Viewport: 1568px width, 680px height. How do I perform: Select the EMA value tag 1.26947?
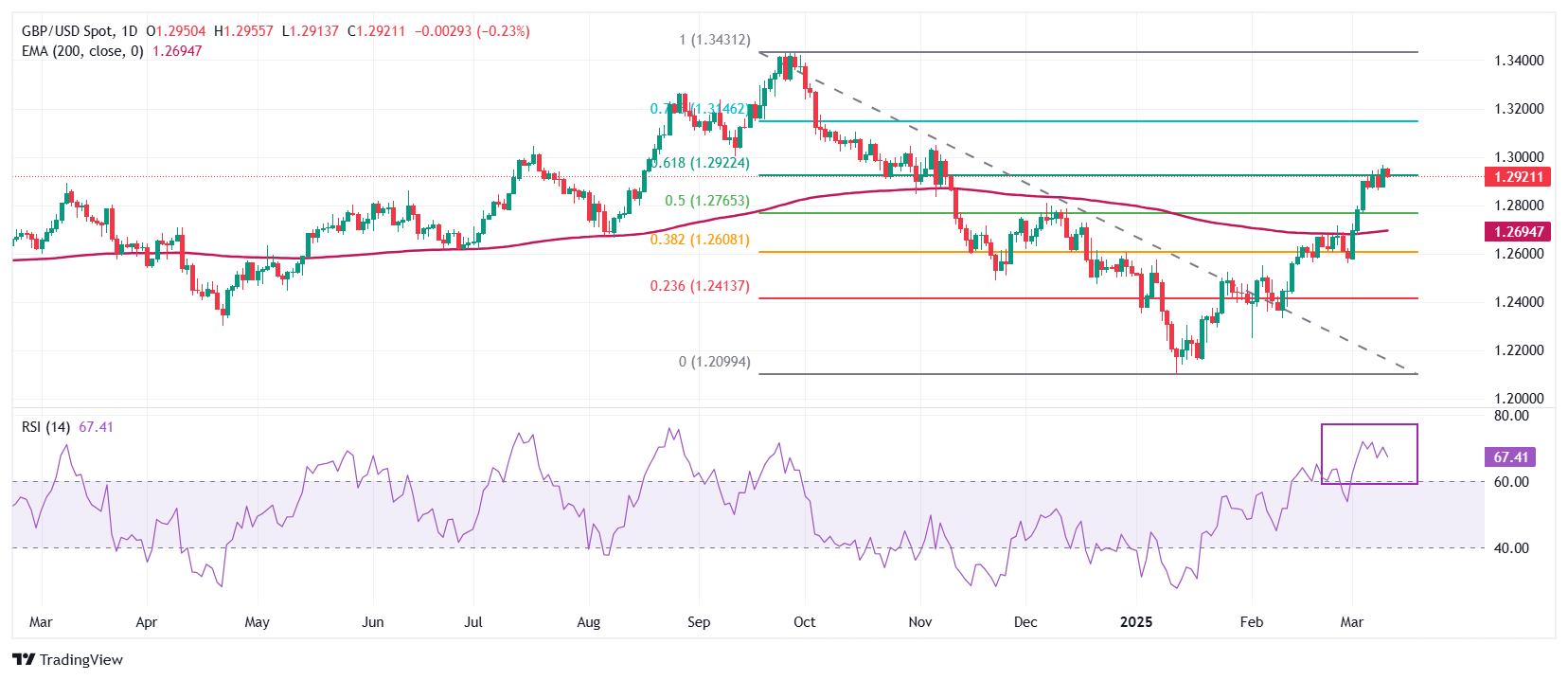point(1518,232)
